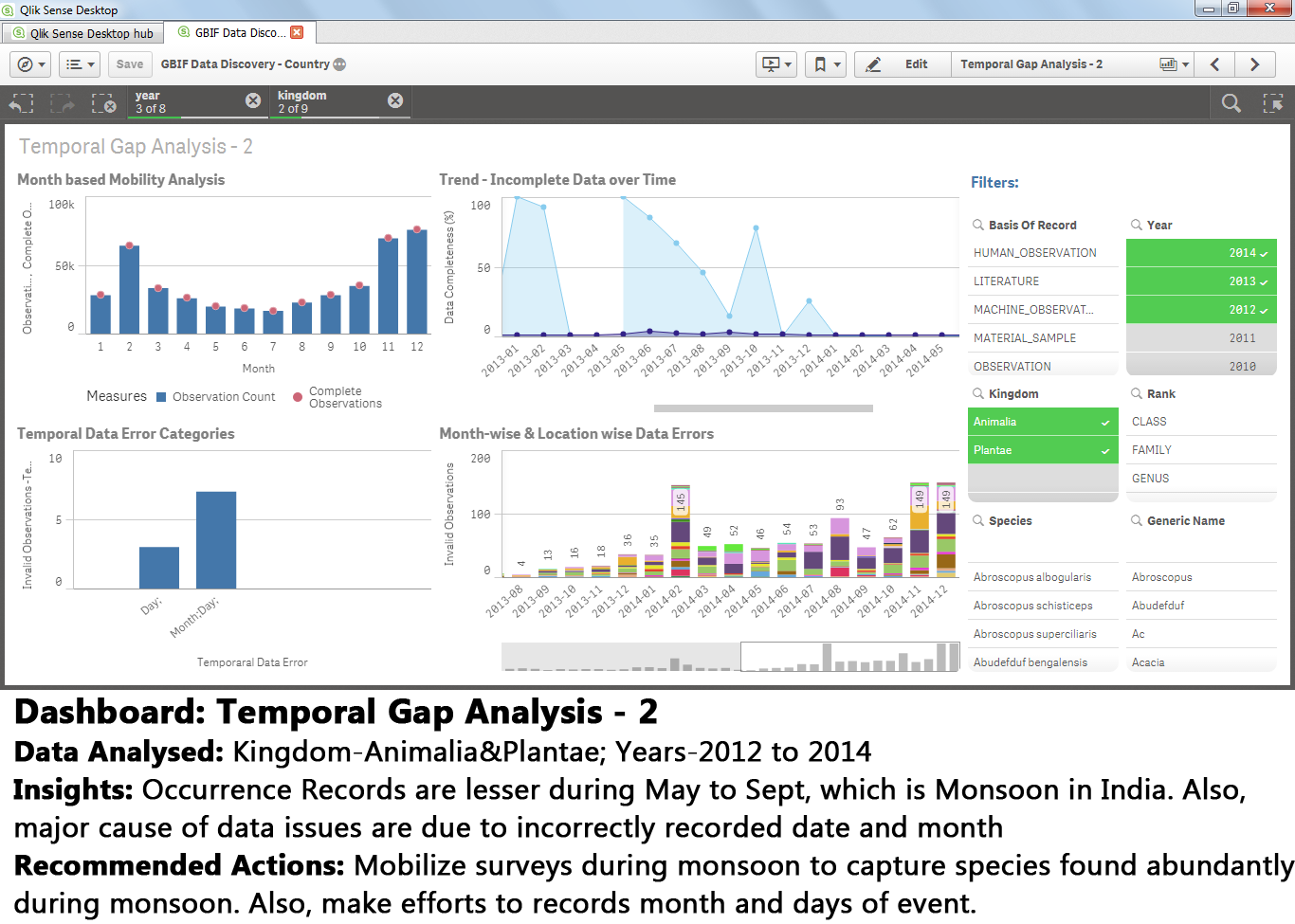Click the Trend chart horizontal scrollbar
Image resolution: width=1295 pixels, height=924 pixels.
pos(763,408)
